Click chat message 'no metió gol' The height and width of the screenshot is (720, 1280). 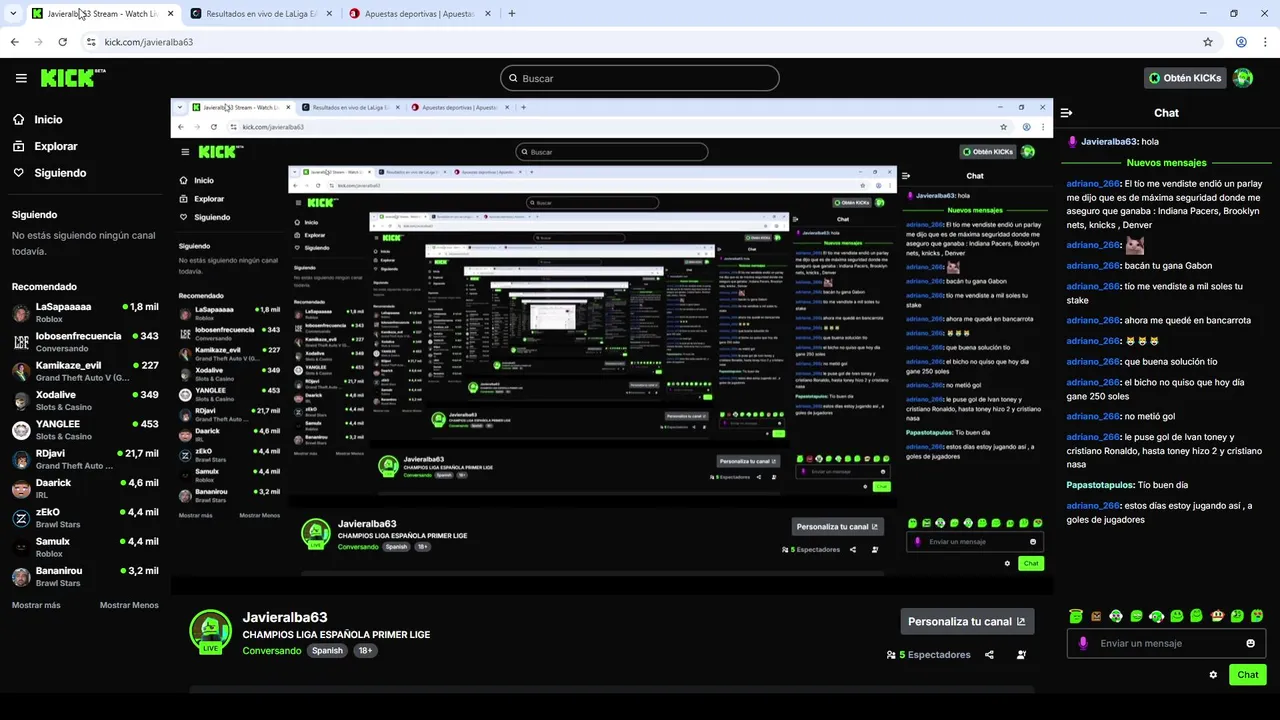click(1150, 416)
